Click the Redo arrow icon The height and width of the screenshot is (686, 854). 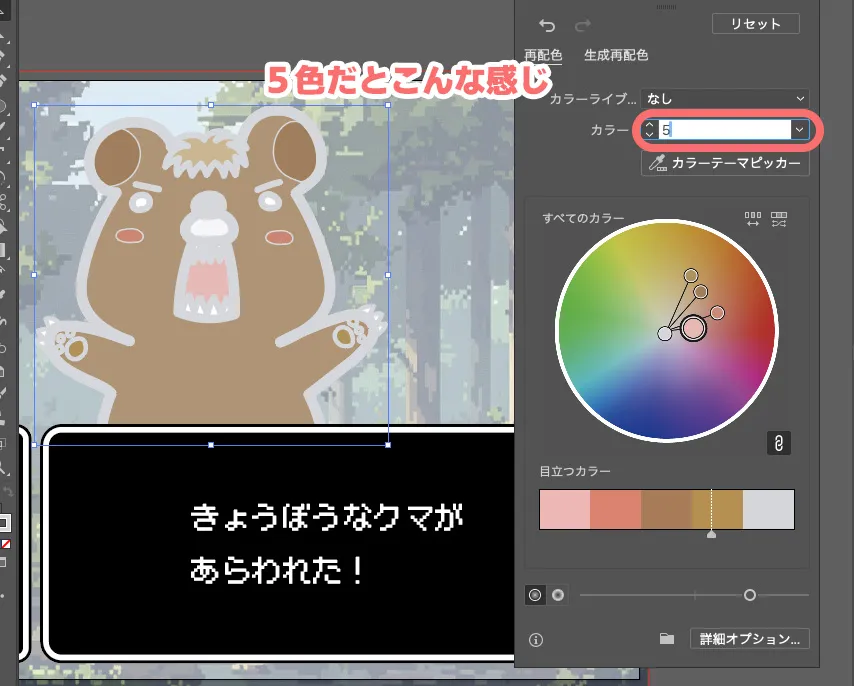pos(583,25)
